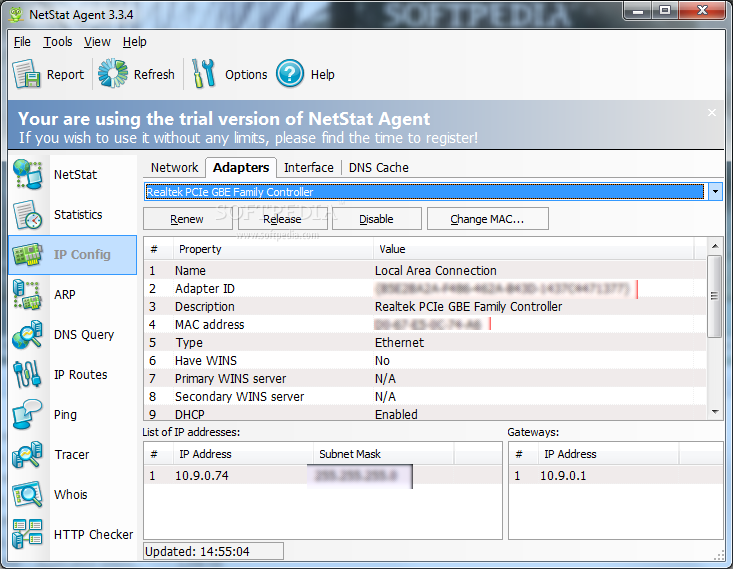Select the Secondary WINS server row
The height and width of the screenshot is (569, 733).
click(425, 396)
